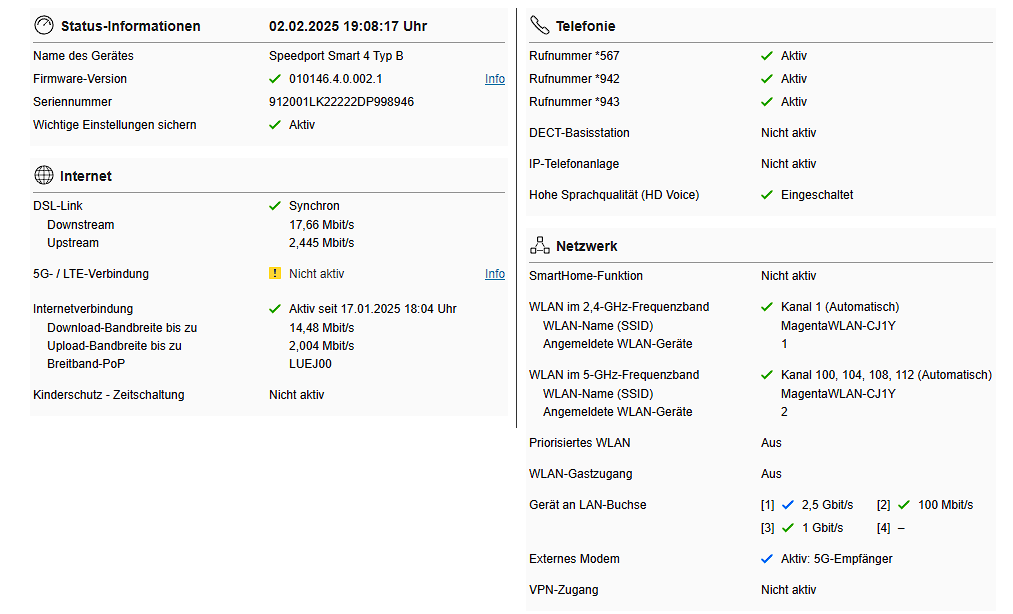
Task: Click the 2.4 GHz MagentaWLAN-CJ1Y SSID
Action: [x=838, y=325]
